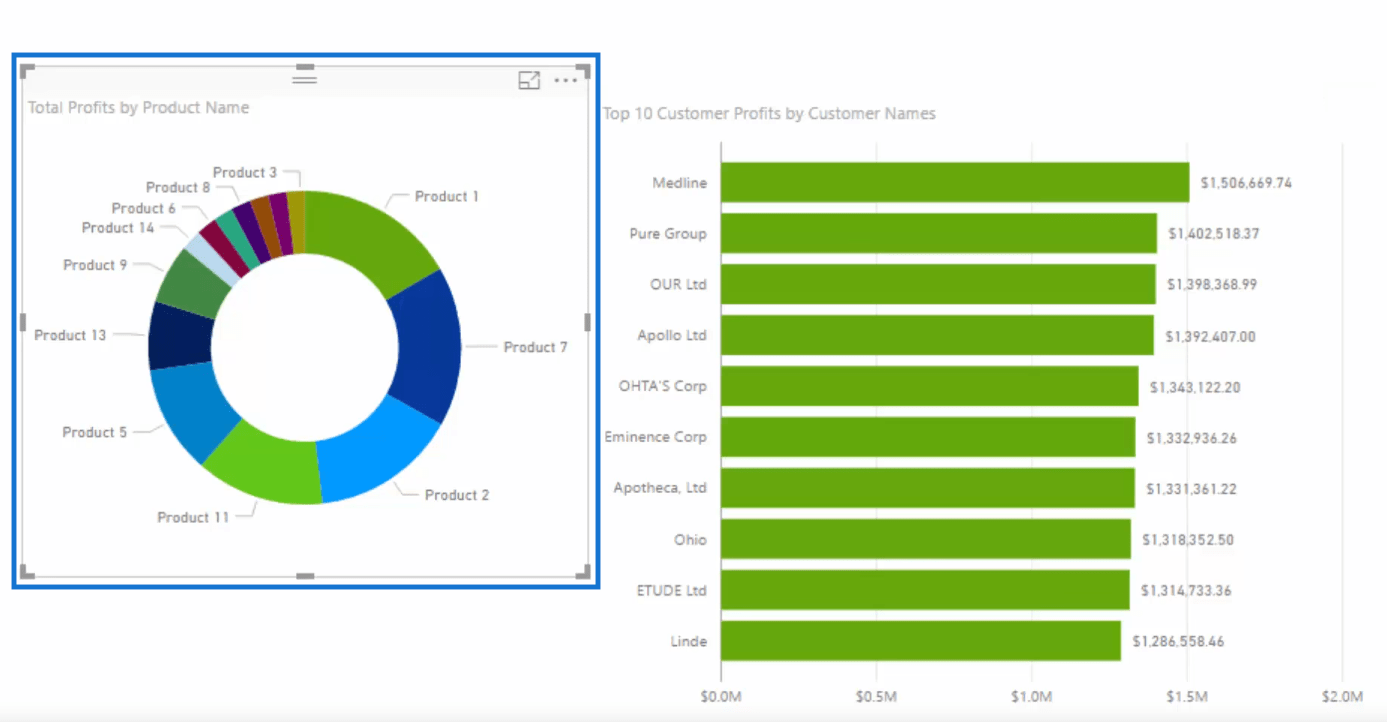
Task: Click the $1,286,558.46 value label
Action: (1178, 641)
